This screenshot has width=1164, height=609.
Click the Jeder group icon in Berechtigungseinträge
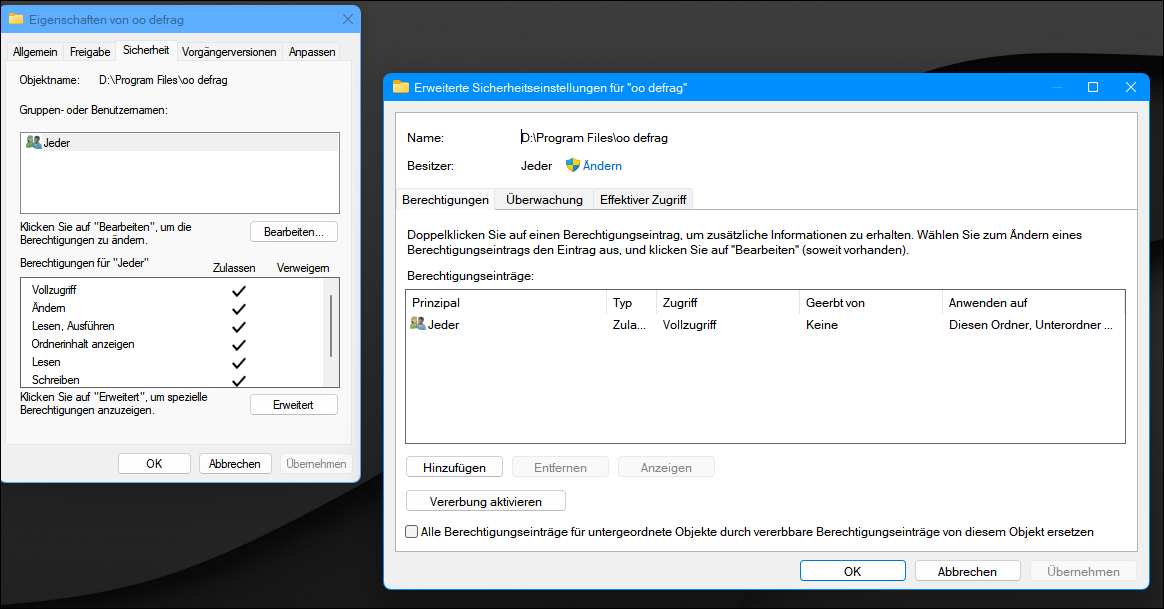click(418, 324)
